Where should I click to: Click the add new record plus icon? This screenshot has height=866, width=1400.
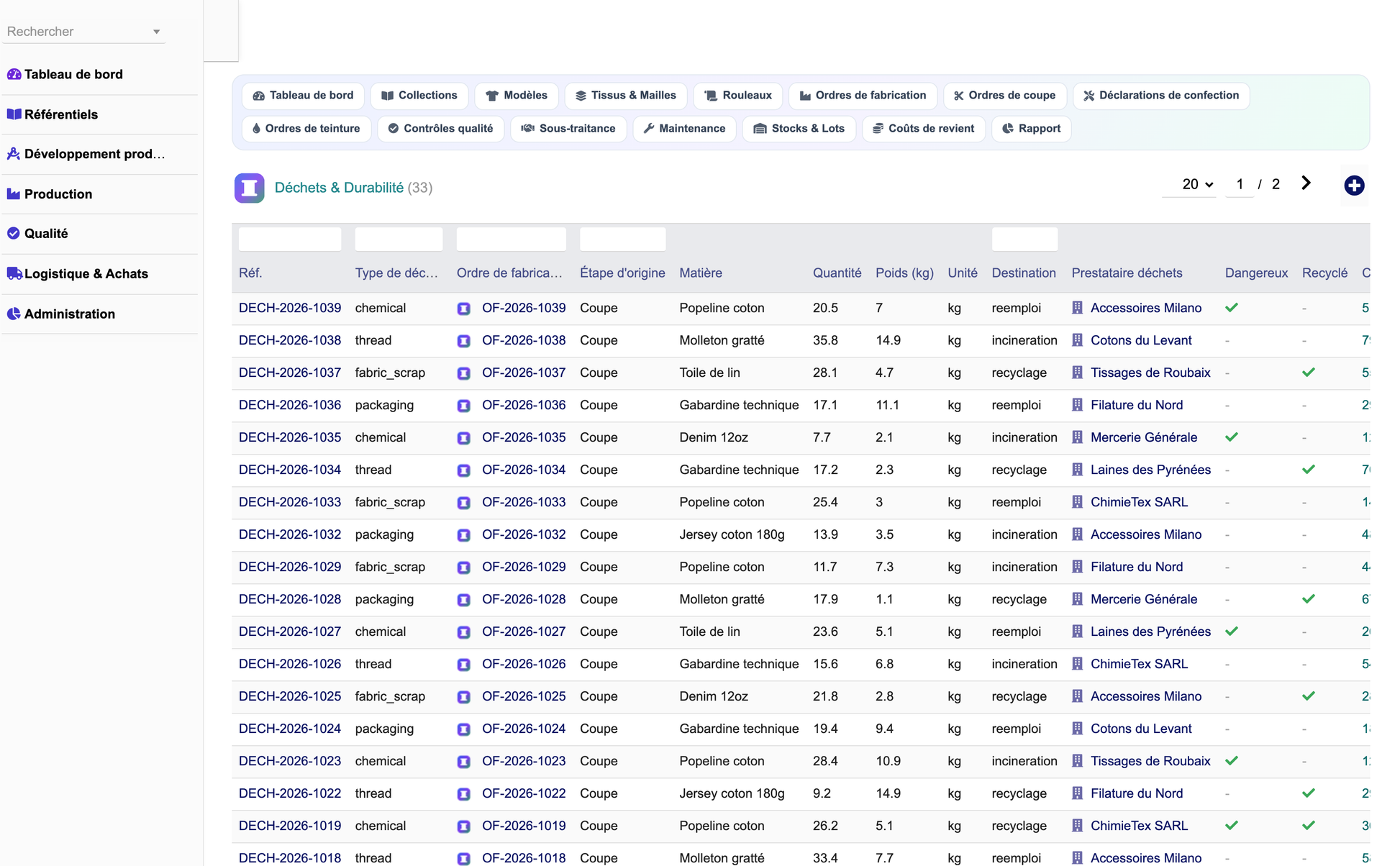point(1354,186)
